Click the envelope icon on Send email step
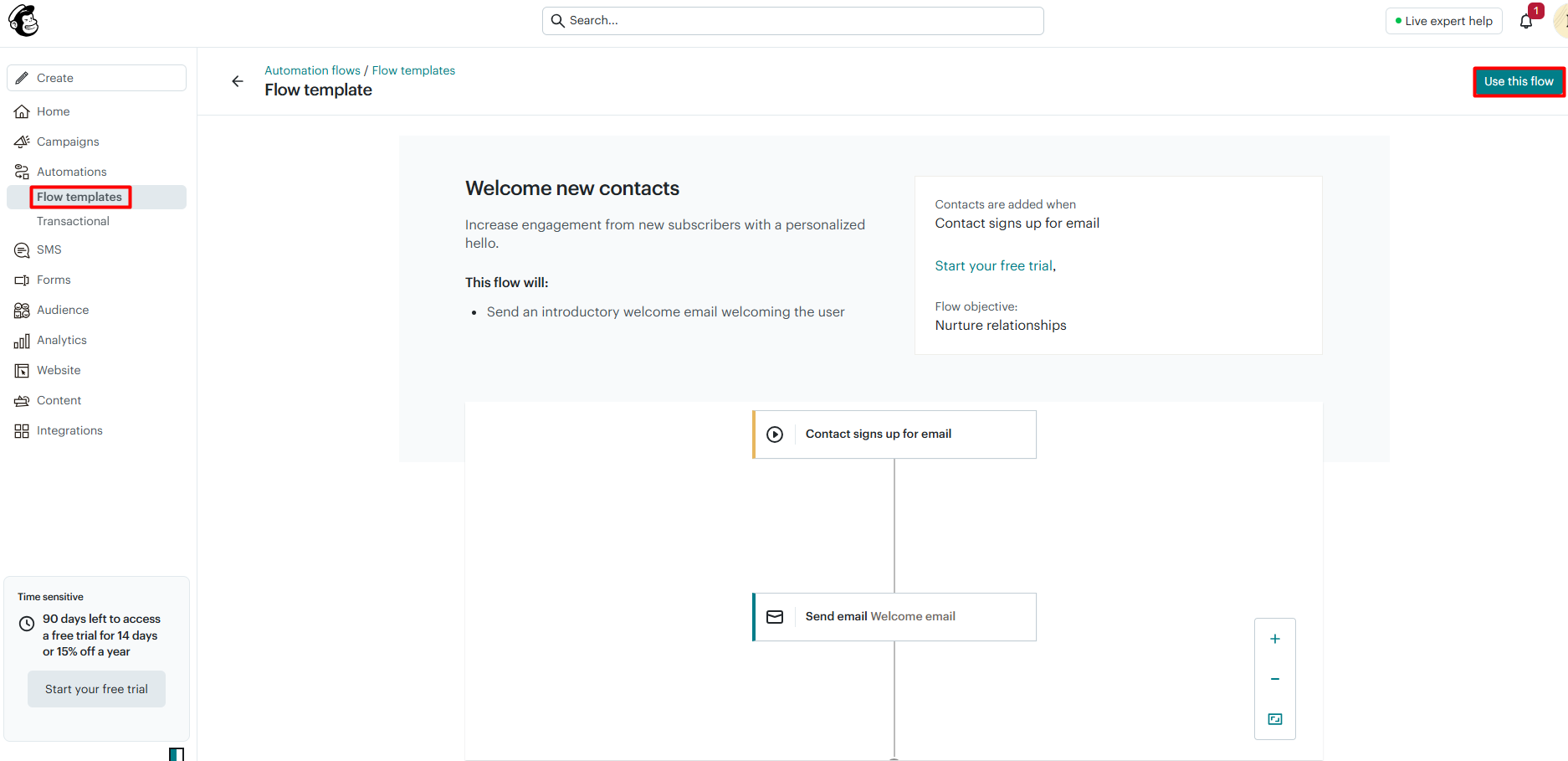Viewport: 1568px width, 761px height. click(775, 617)
